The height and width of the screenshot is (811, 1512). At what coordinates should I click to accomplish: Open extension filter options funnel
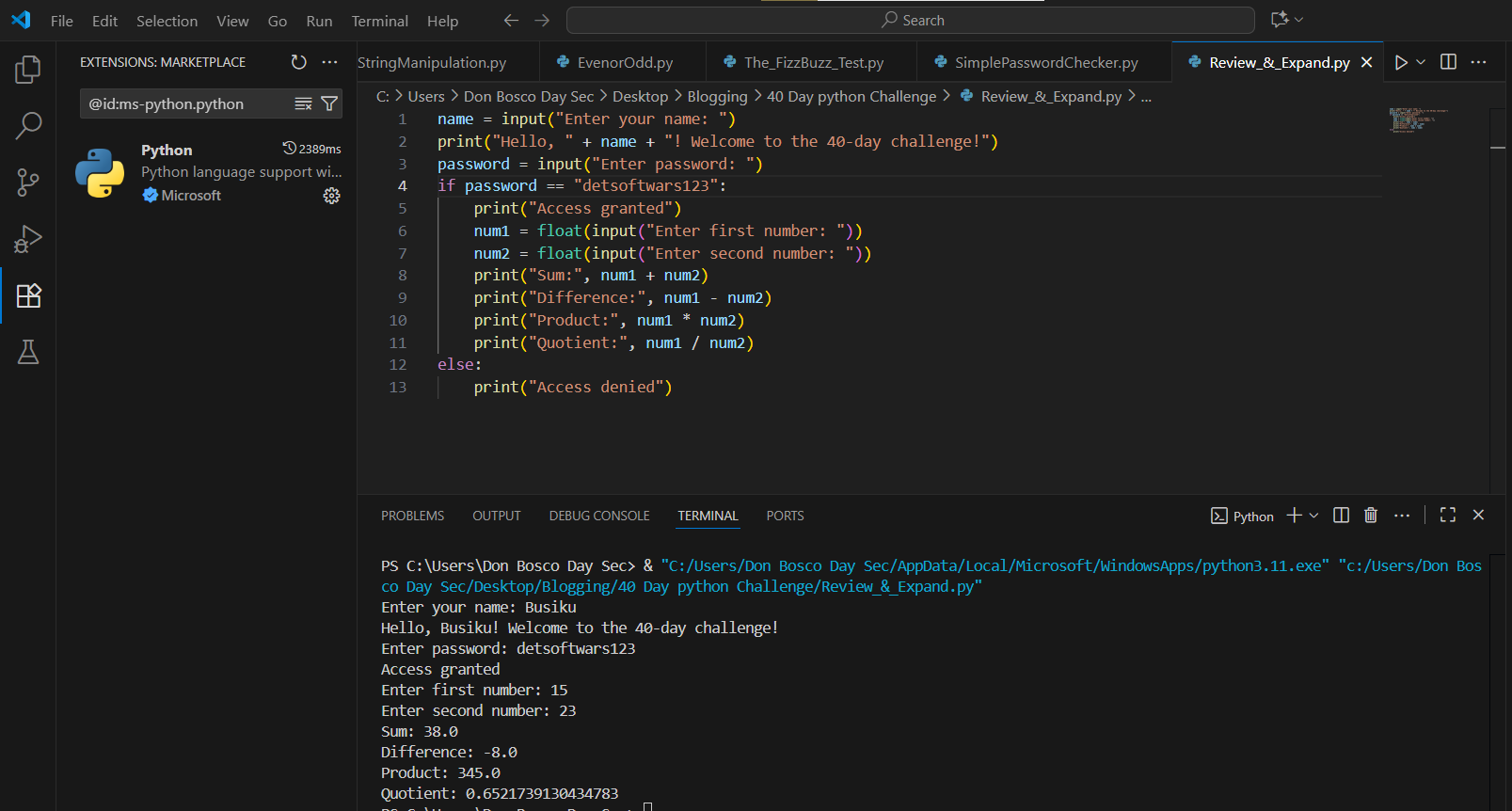(329, 103)
